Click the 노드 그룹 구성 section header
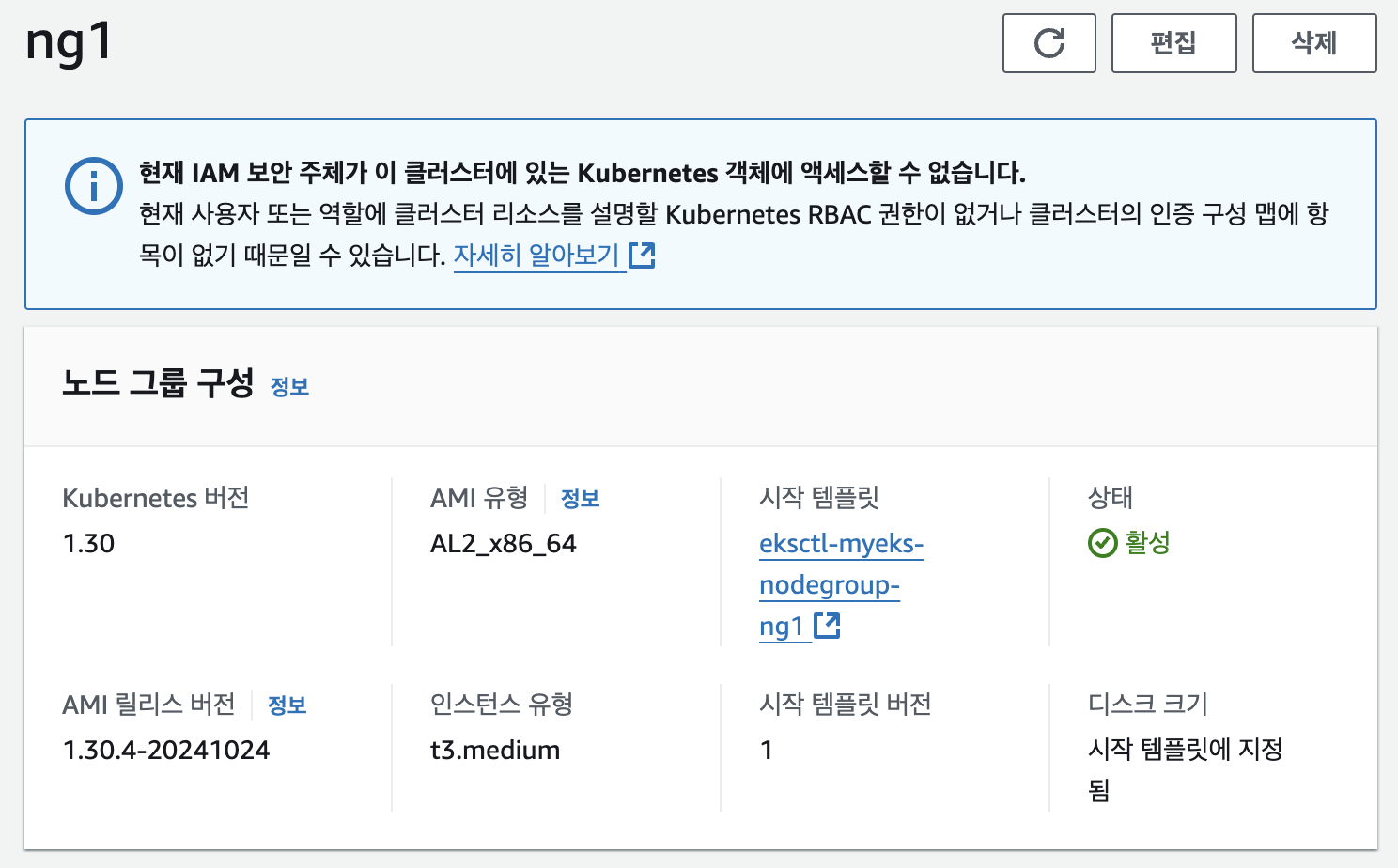Viewport: 1398px width, 868px height. 158,383
